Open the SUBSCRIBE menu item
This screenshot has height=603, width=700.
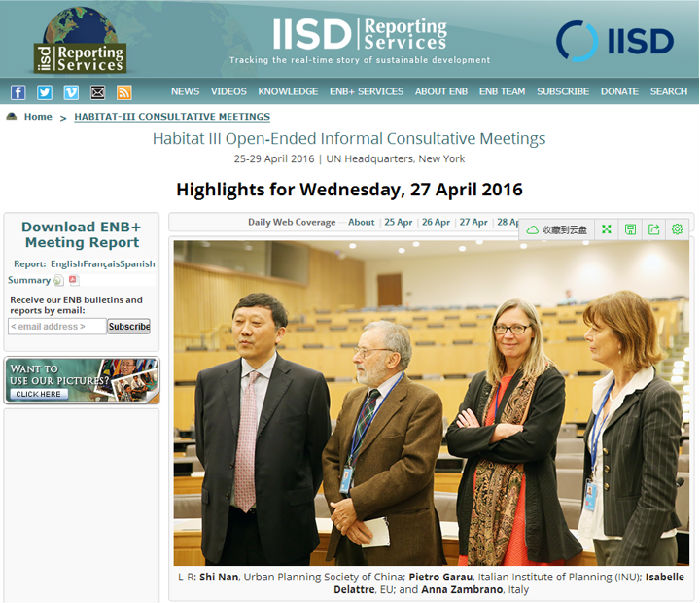click(x=563, y=91)
